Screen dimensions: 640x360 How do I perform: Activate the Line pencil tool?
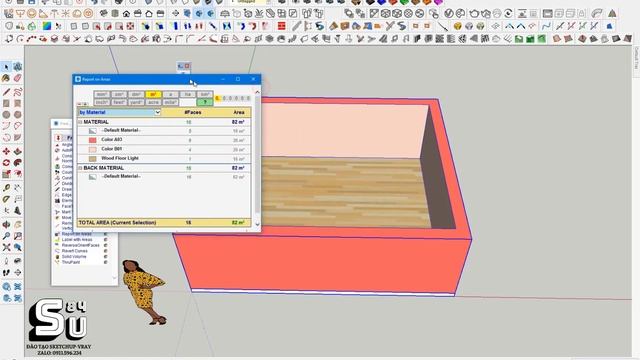[6, 92]
